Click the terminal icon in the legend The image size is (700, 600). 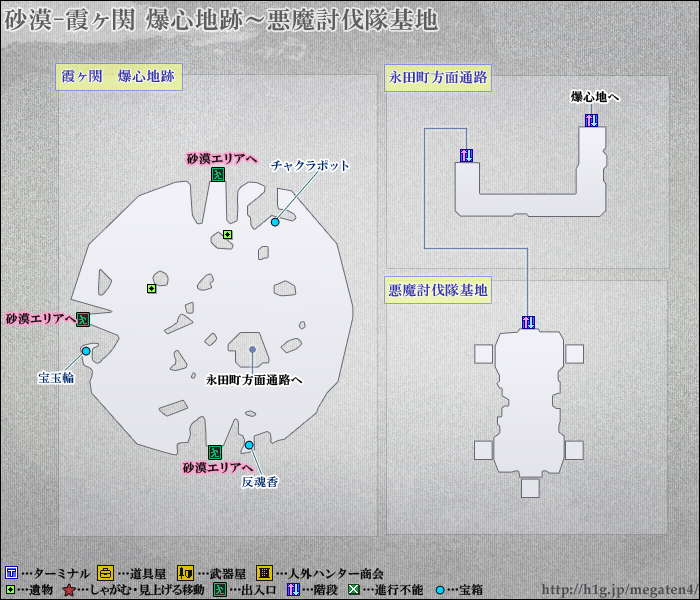point(10,573)
